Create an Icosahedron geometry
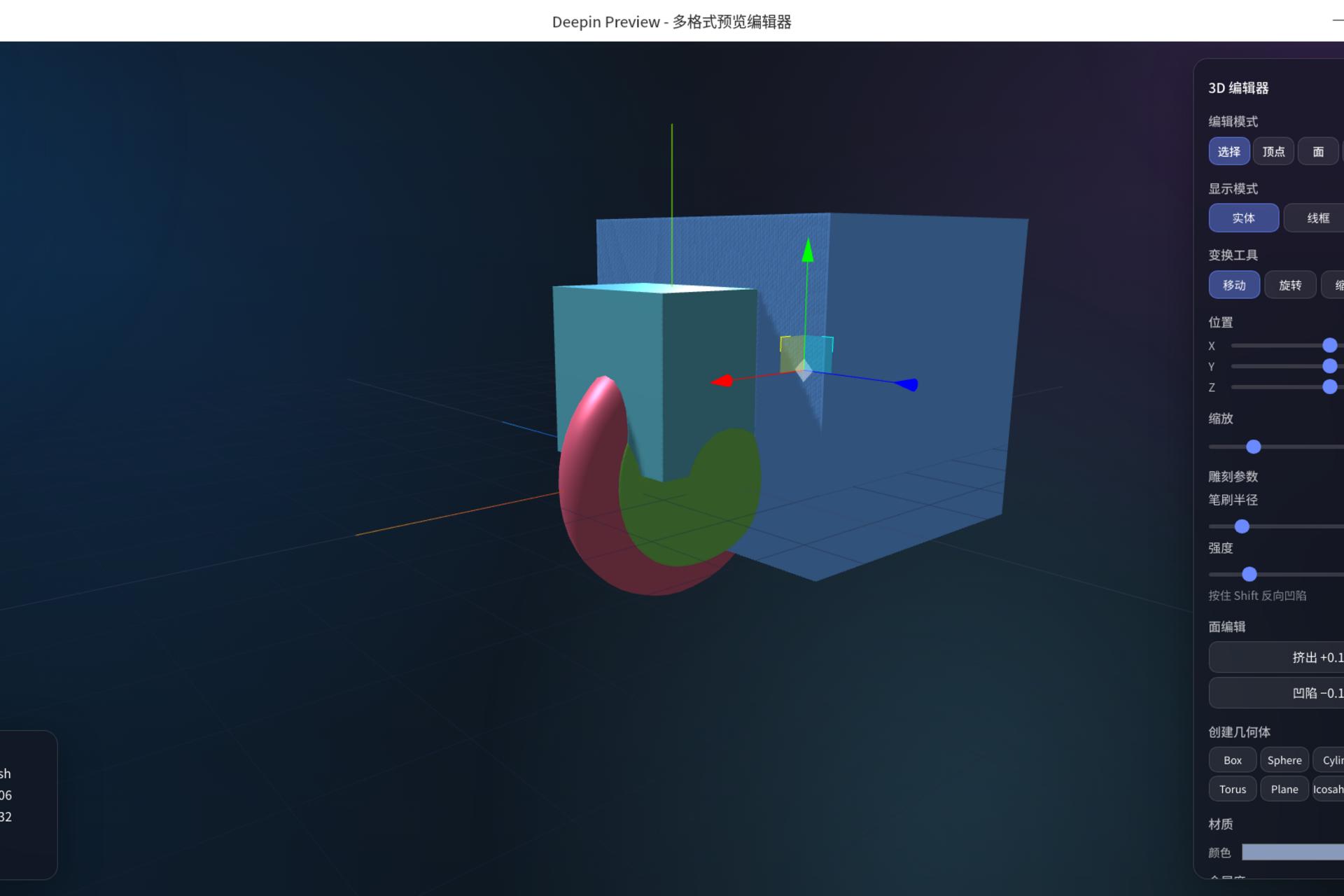1344x896 pixels. coord(1329,789)
